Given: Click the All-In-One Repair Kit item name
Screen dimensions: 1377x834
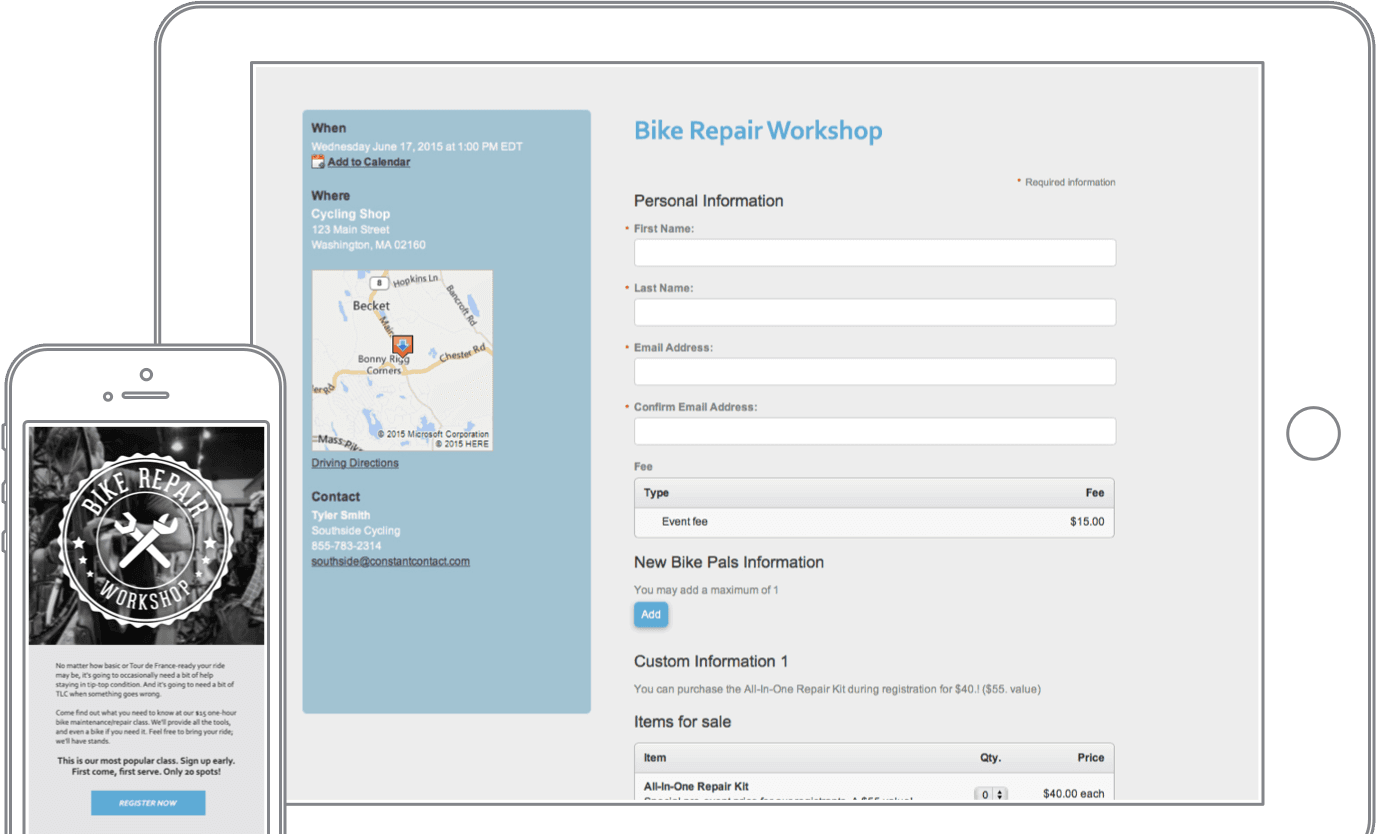Looking at the screenshot, I should pos(696,787).
